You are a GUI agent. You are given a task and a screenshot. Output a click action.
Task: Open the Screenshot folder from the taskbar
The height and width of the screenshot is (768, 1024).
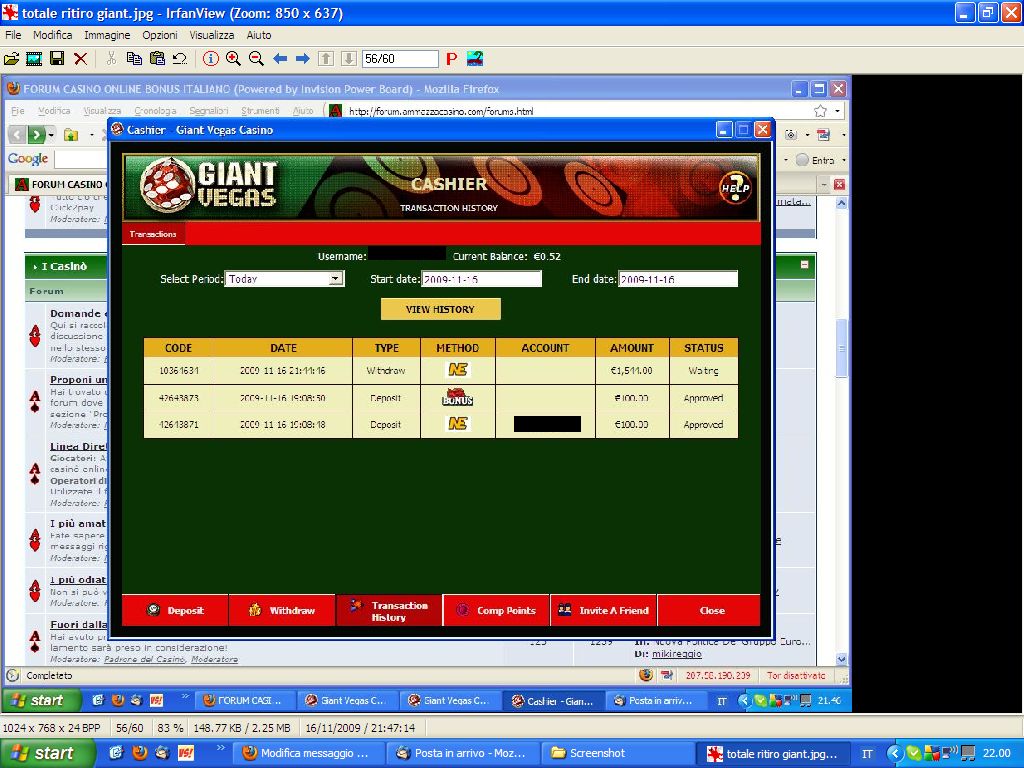point(615,753)
